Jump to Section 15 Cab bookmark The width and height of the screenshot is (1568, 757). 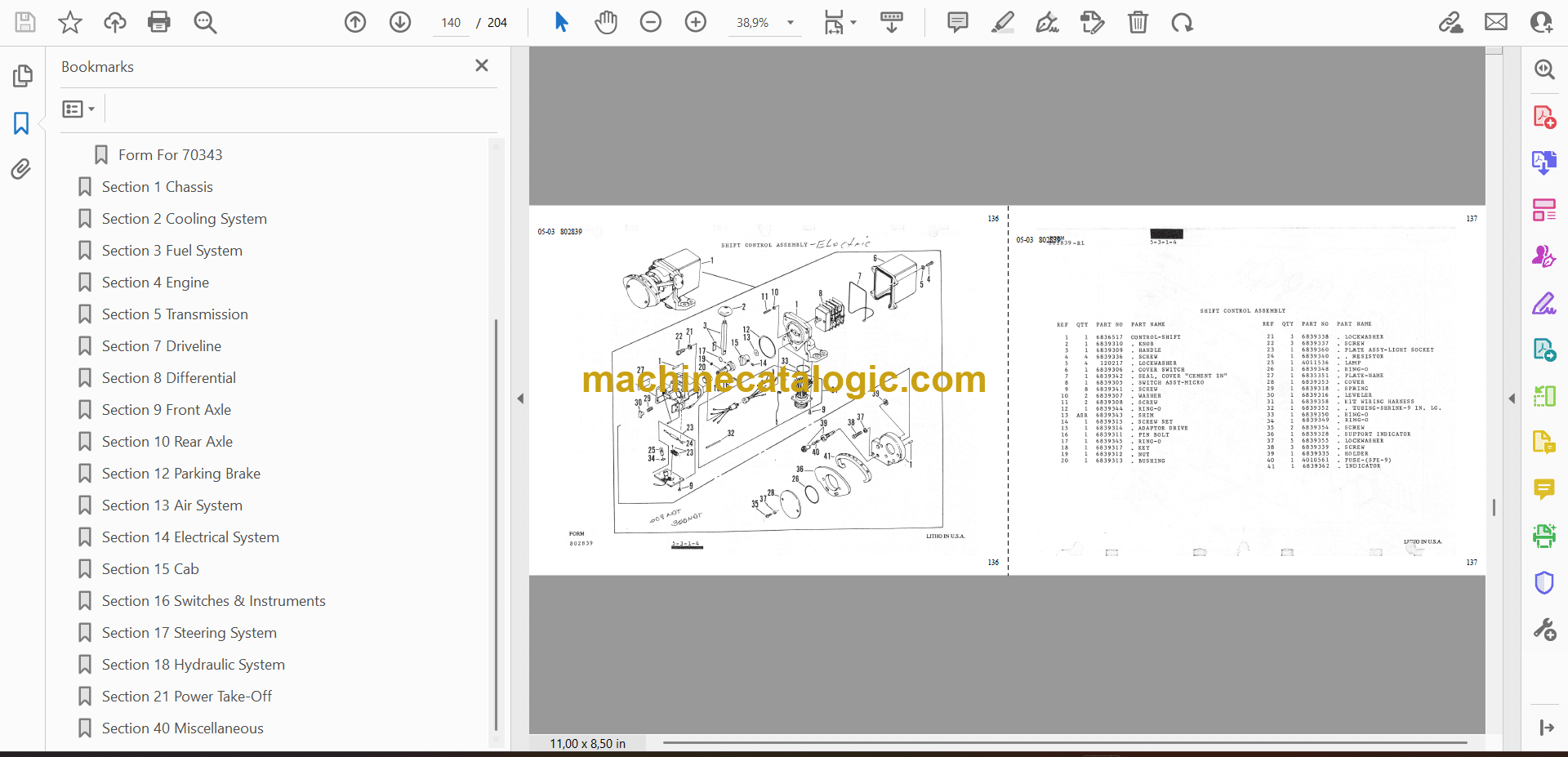click(150, 569)
